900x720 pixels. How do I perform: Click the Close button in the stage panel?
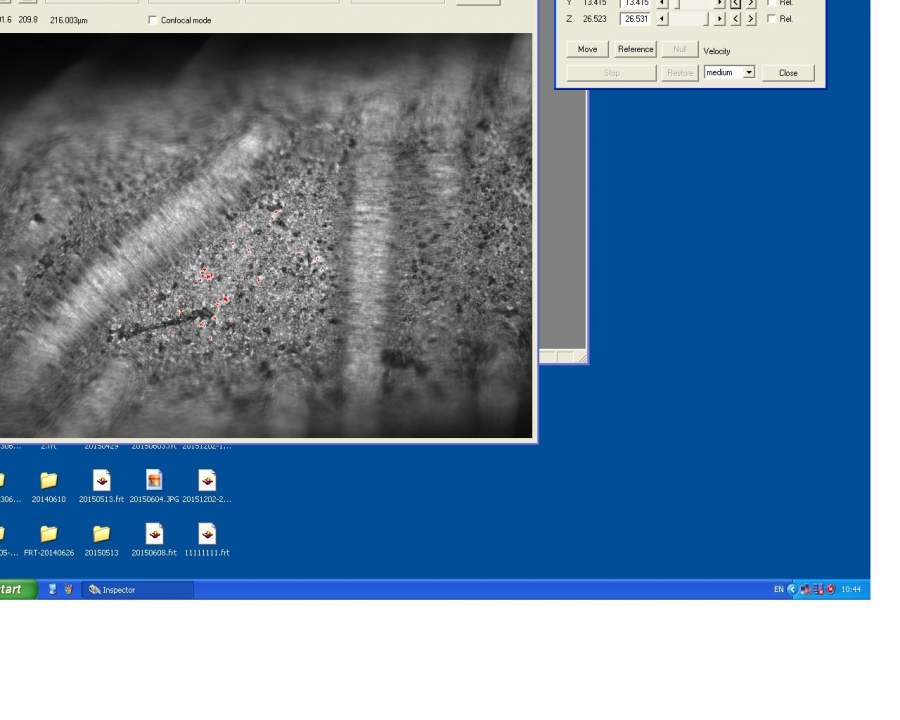pyautogui.click(x=788, y=73)
